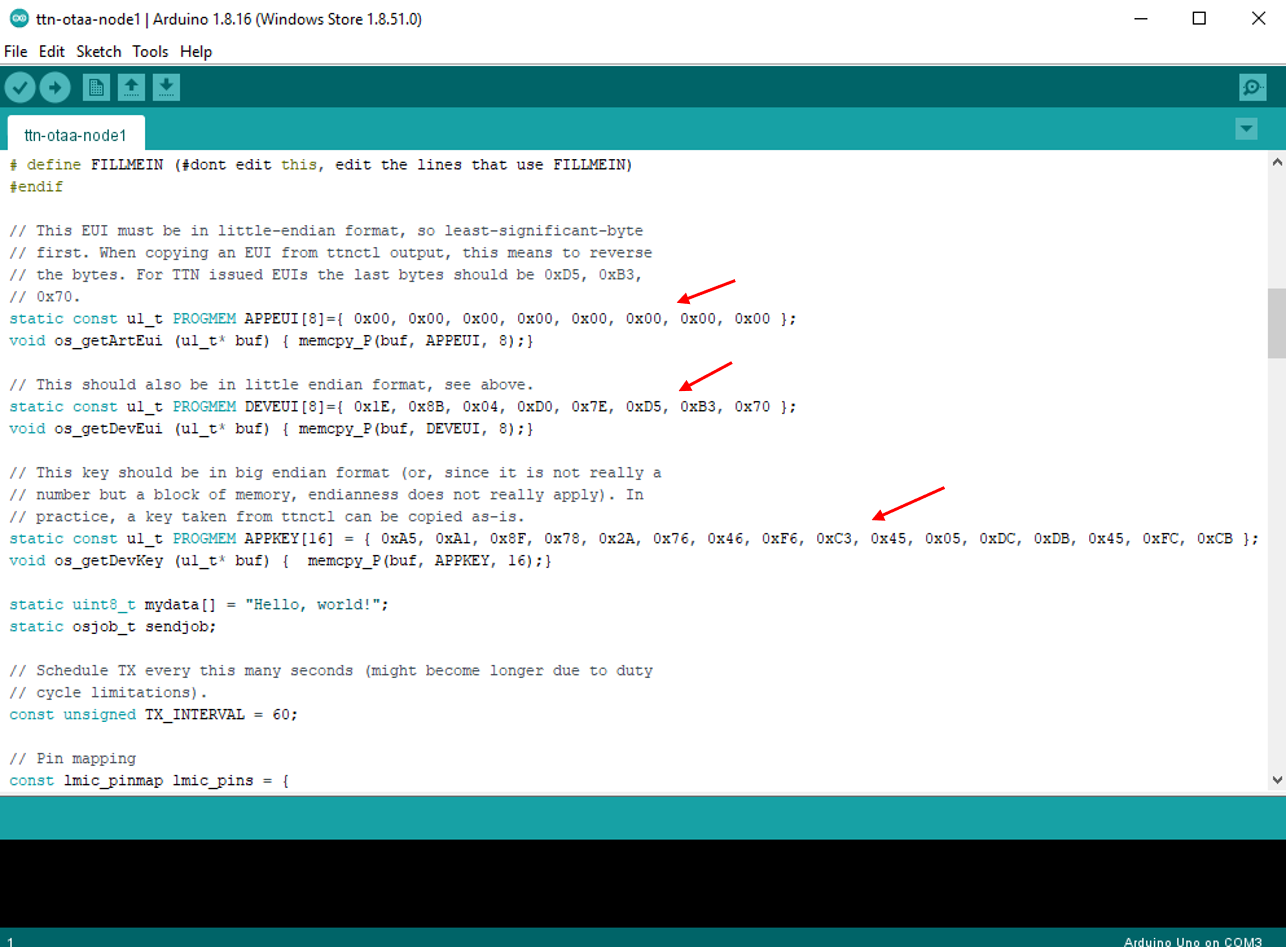This screenshot has height=947, width=1286.
Task: Open the Tools menu
Action: click(150, 51)
